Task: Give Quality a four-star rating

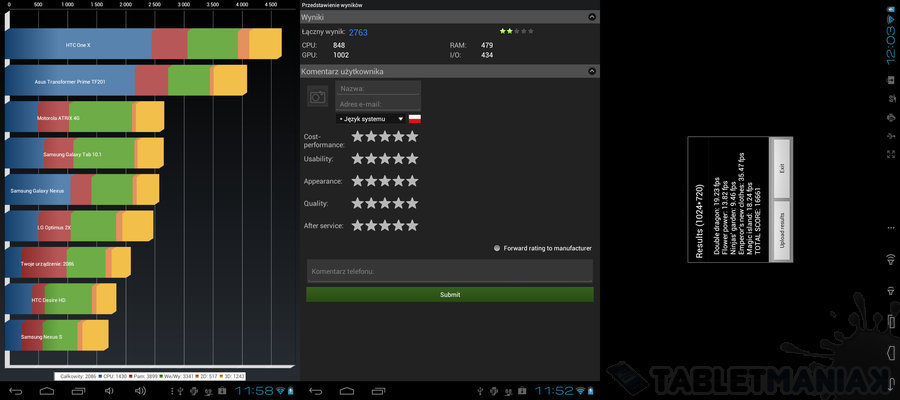Action: [398, 204]
